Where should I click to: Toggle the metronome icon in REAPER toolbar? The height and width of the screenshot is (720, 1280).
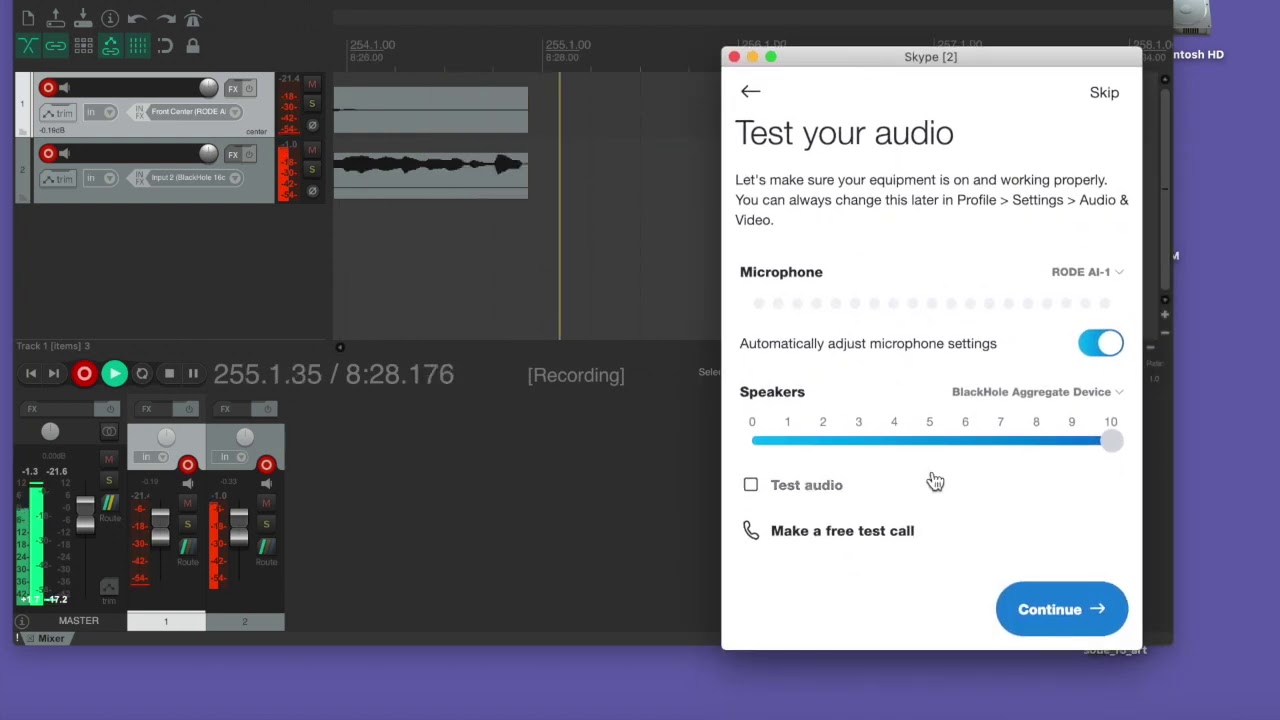pyautogui.click(x=193, y=18)
